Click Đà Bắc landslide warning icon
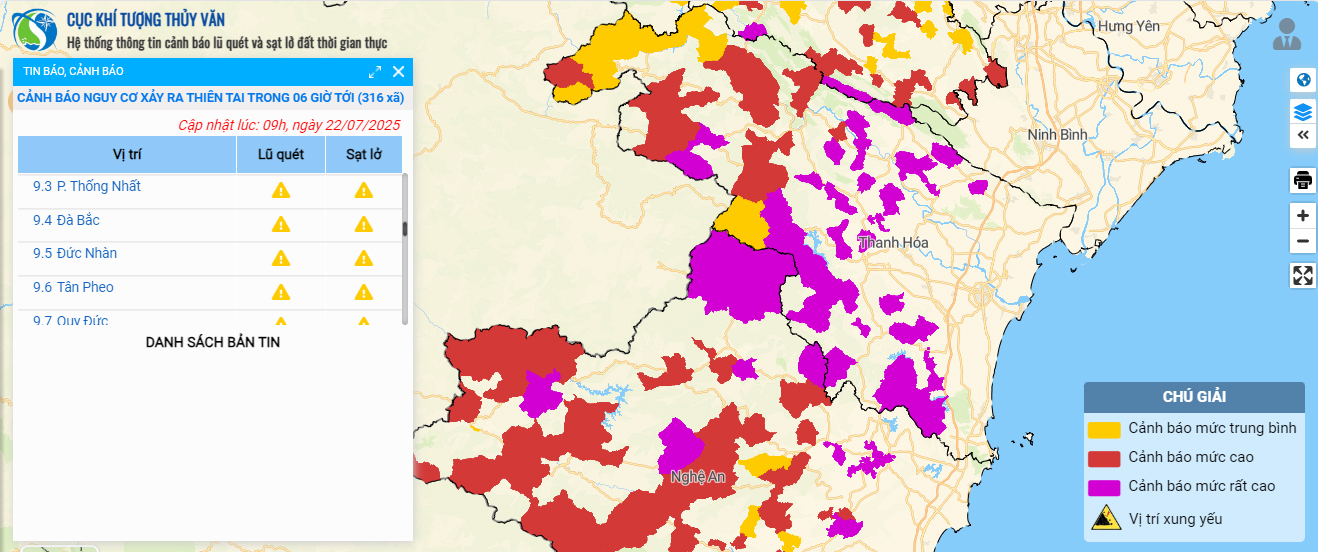 point(363,224)
